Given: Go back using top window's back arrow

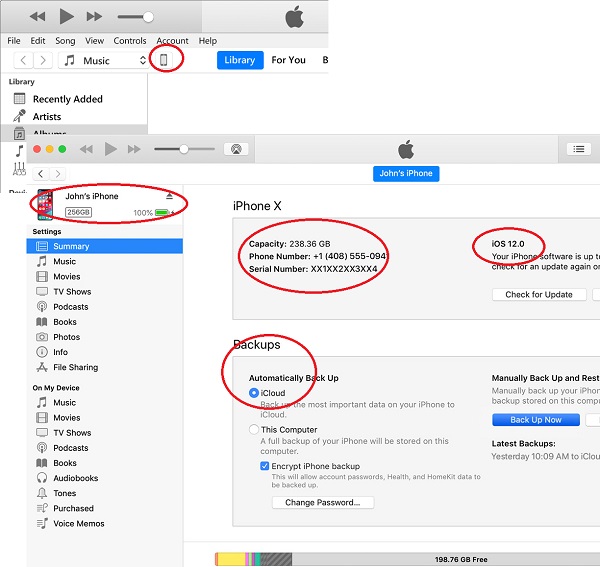Looking at the screenshot, I should [23, 60].
